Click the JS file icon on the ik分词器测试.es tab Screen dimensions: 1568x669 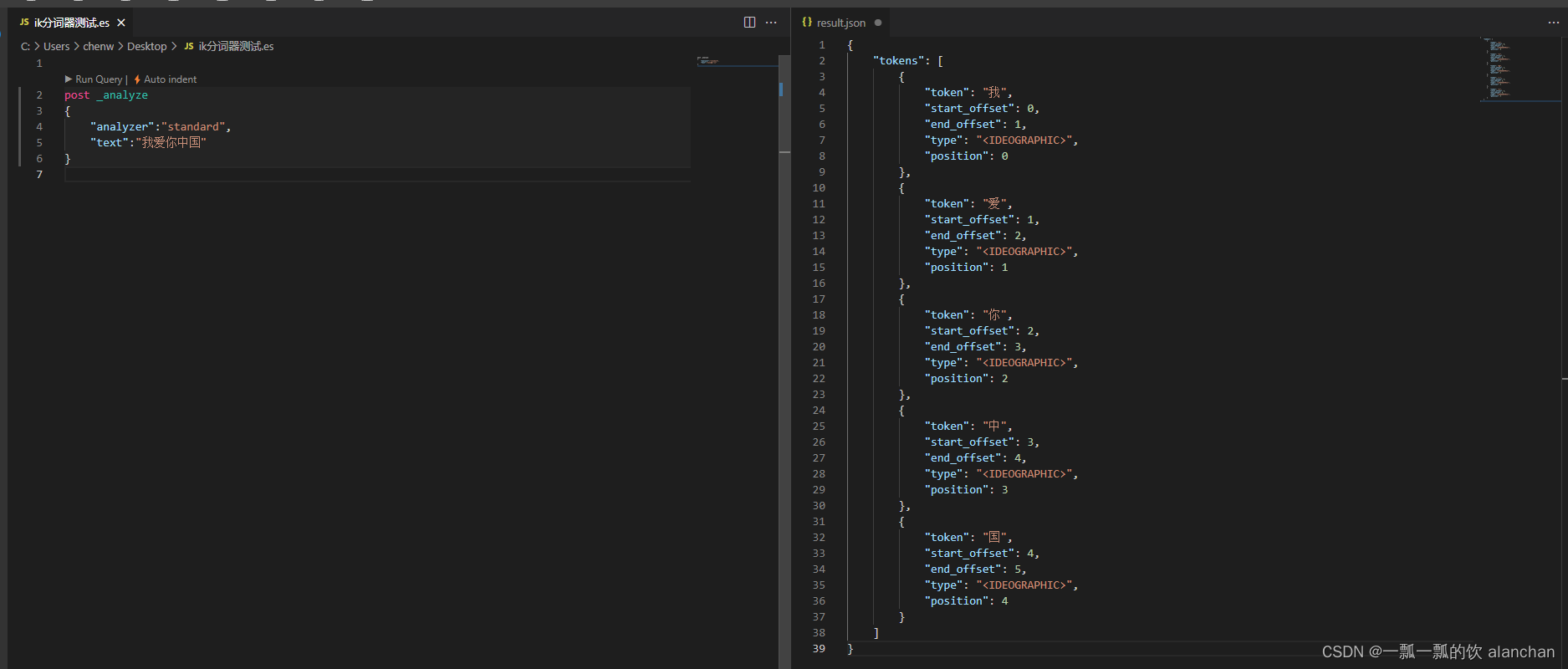pos(24,23)
